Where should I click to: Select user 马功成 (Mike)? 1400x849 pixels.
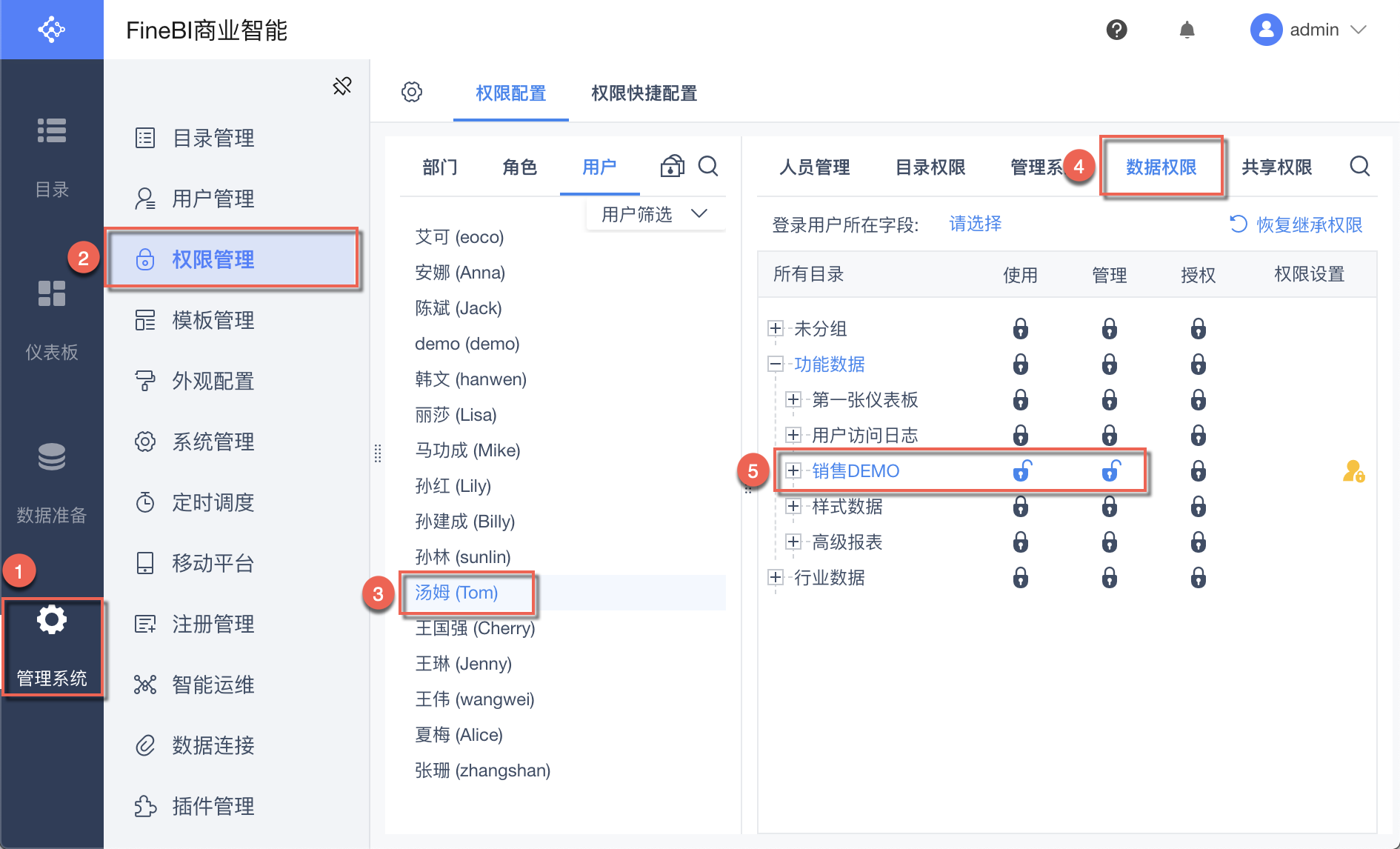467,450
